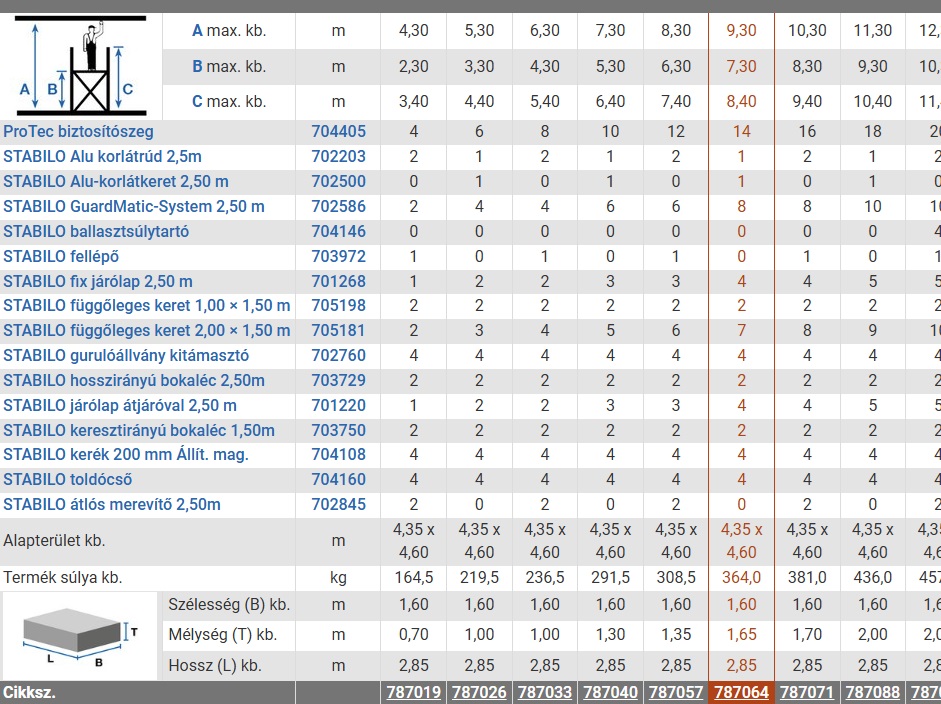Open STABILO átlós merevítő 2,50m link
The width and height of the screenshot is (941, 704).
(x=112, y=504)
